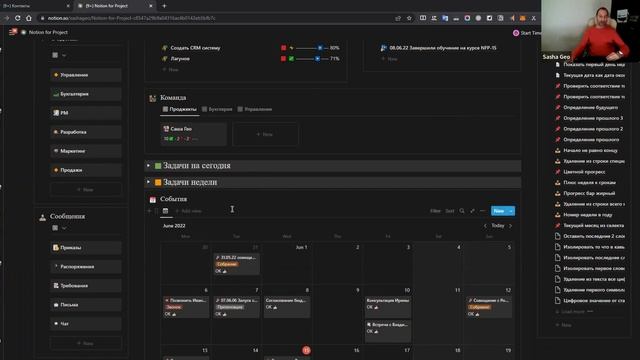Click the Start Timer button in top bar
Screen dimensions: 640x360
tap(527, 33)
